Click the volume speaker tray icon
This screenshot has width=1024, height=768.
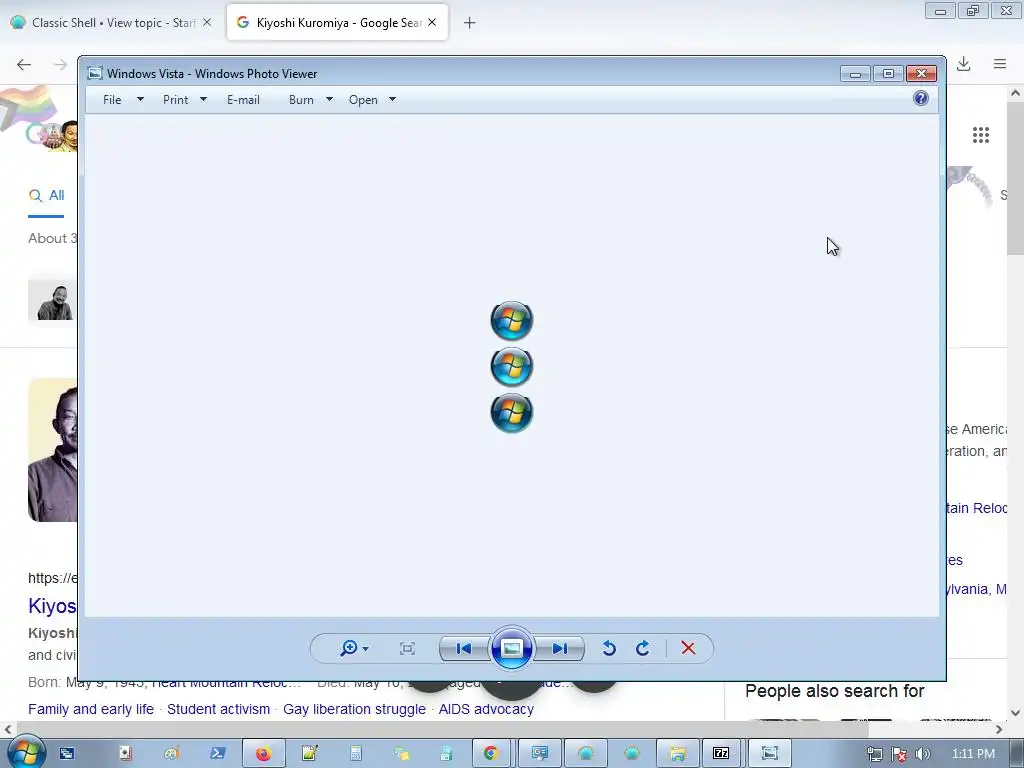click(x=923, y=754)
